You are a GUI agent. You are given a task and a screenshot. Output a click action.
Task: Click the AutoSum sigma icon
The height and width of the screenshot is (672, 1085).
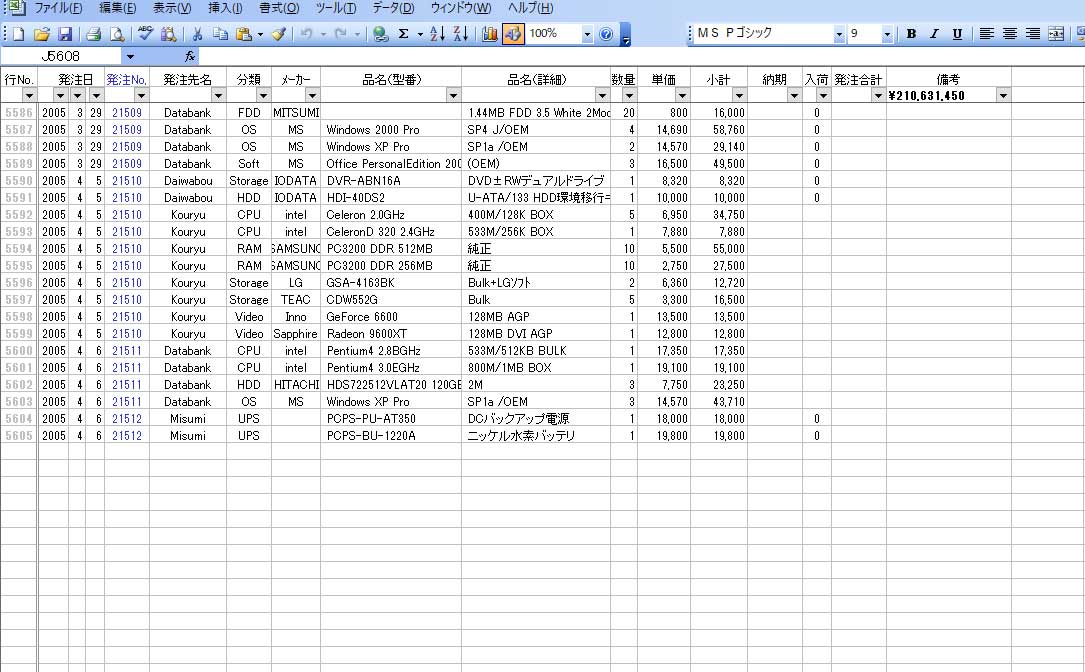(404, 34)
